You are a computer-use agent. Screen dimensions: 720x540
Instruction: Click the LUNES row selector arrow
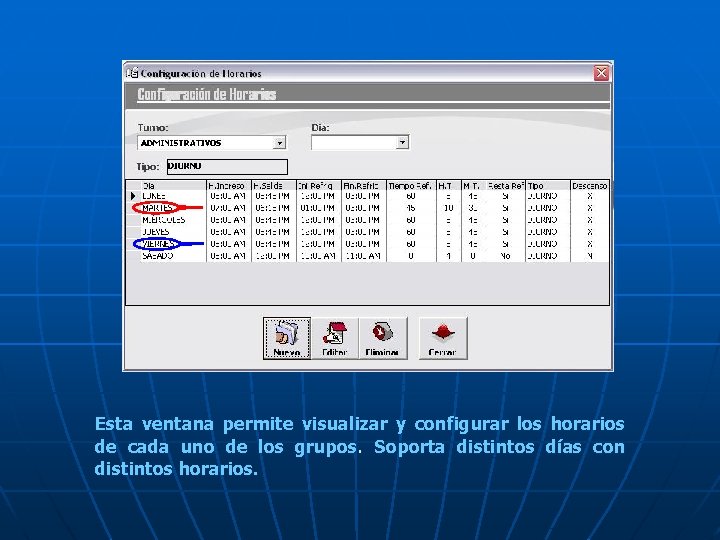click(133, 196)
